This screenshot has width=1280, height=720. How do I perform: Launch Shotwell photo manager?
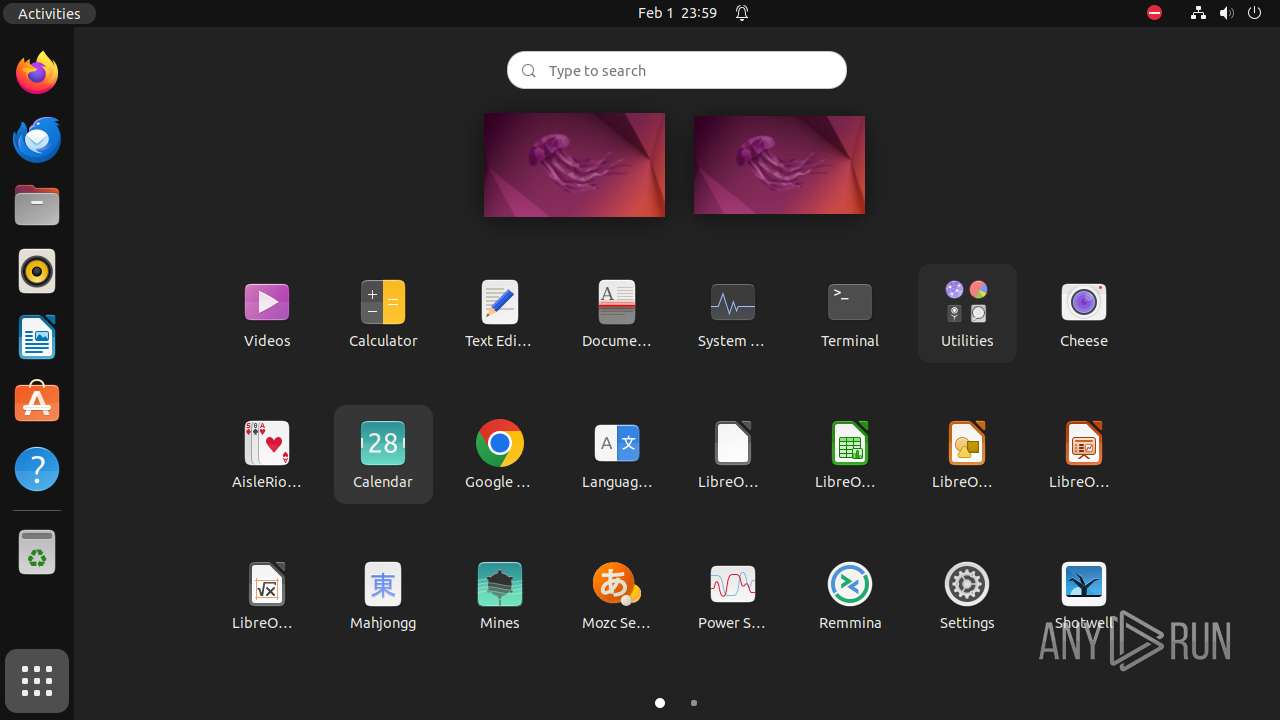[1084, 596]
